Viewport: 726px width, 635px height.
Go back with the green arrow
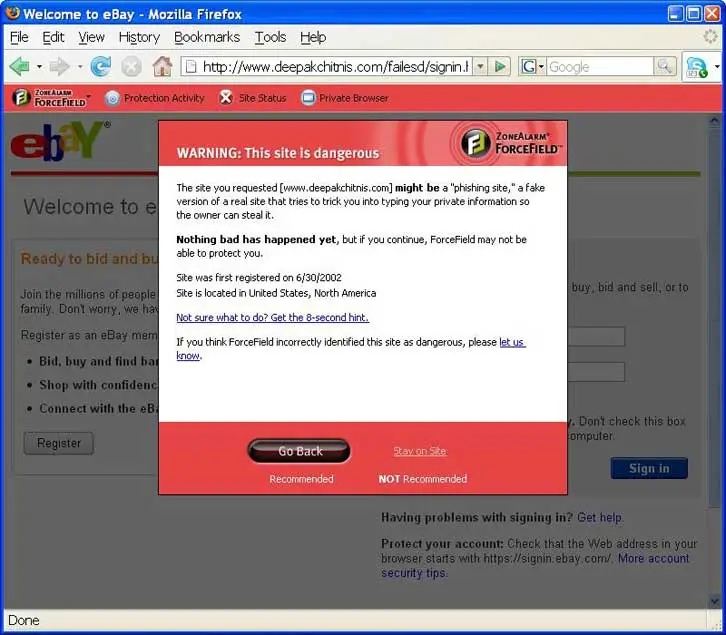click(x=19, y=67)
